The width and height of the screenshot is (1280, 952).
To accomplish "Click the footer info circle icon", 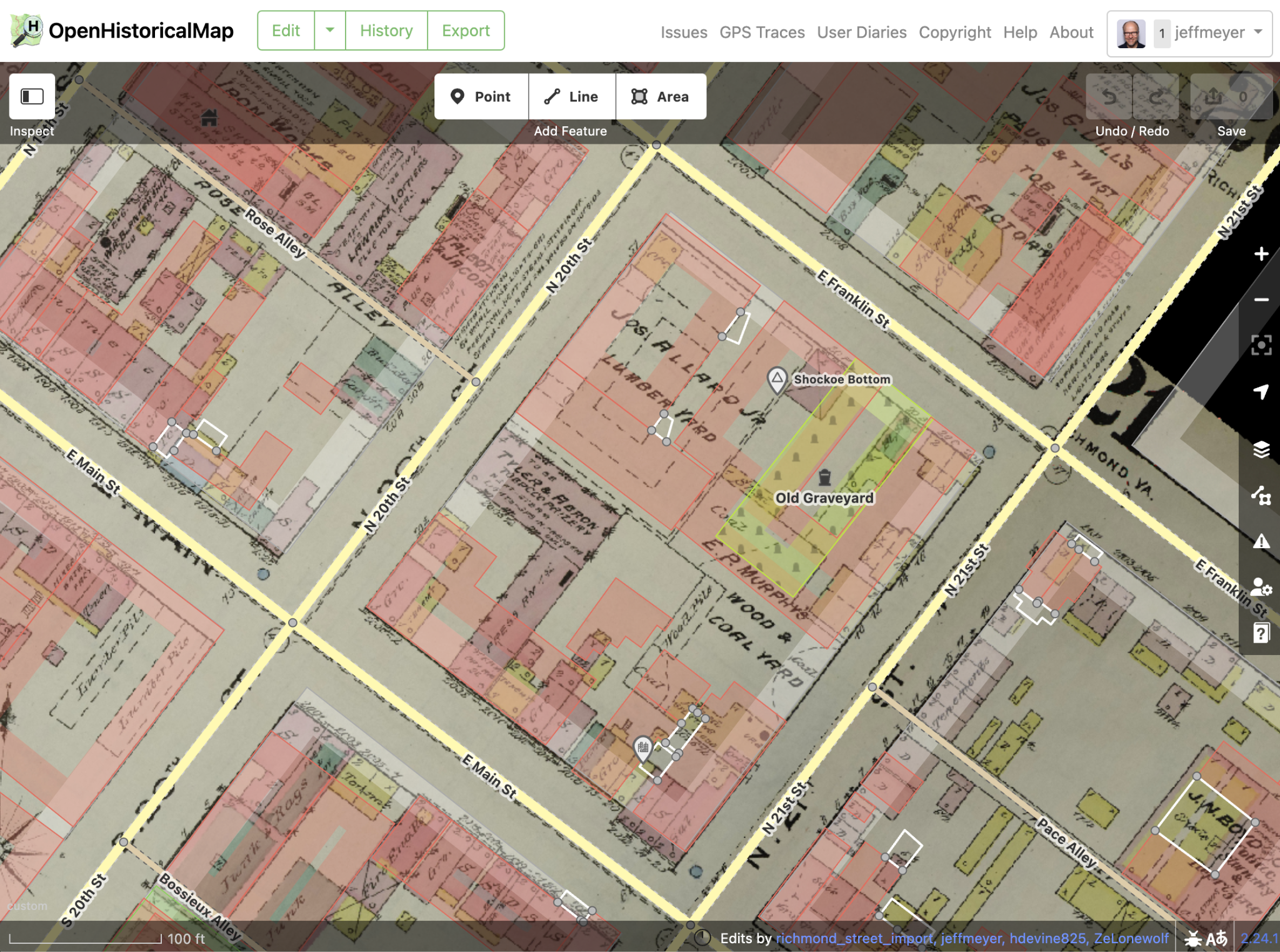I will [702, 938].
